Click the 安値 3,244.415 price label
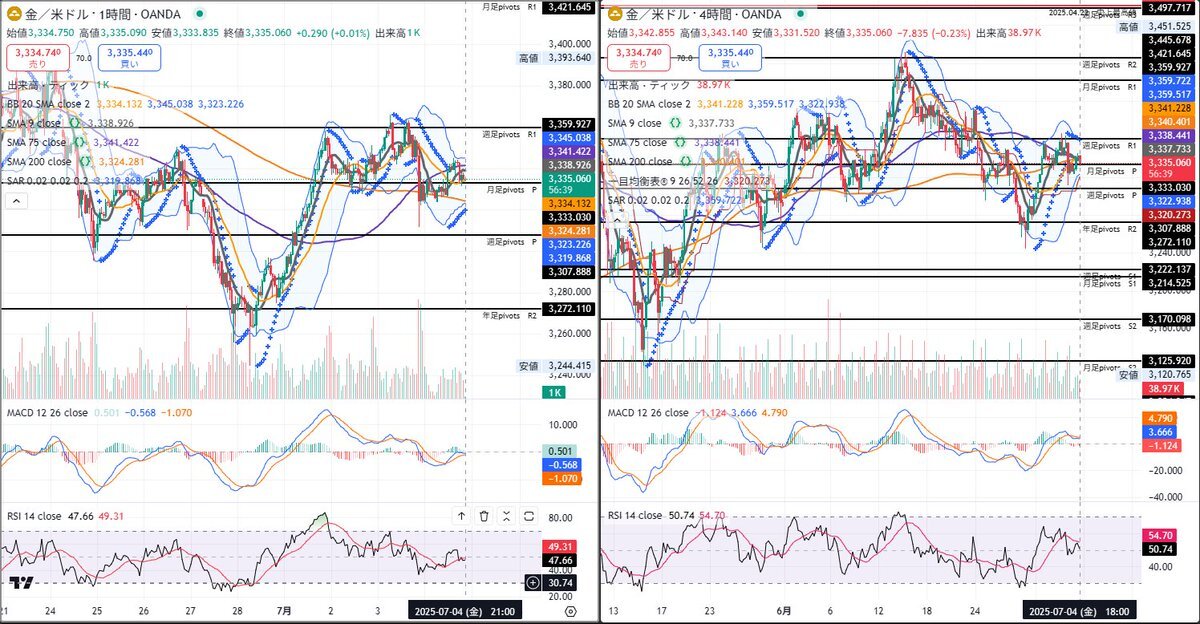The width and height of the screenshot is (1200, 624). (x=556, y=366)
